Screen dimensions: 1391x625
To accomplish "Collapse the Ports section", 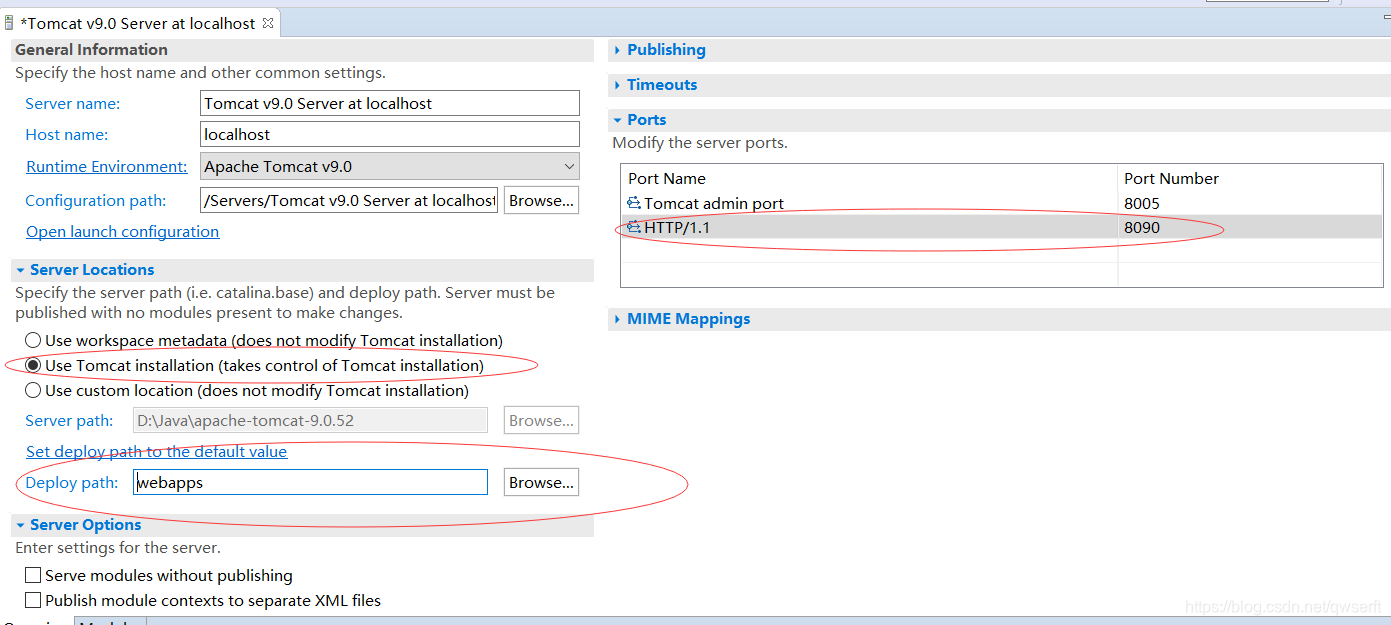I will (617, 120).
